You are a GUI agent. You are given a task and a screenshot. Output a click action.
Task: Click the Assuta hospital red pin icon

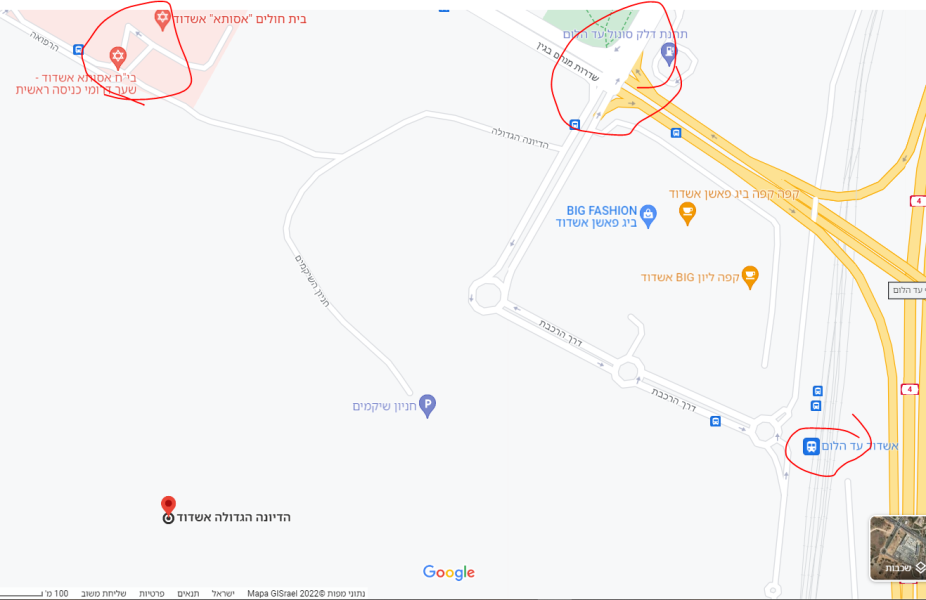click(162, 19)
